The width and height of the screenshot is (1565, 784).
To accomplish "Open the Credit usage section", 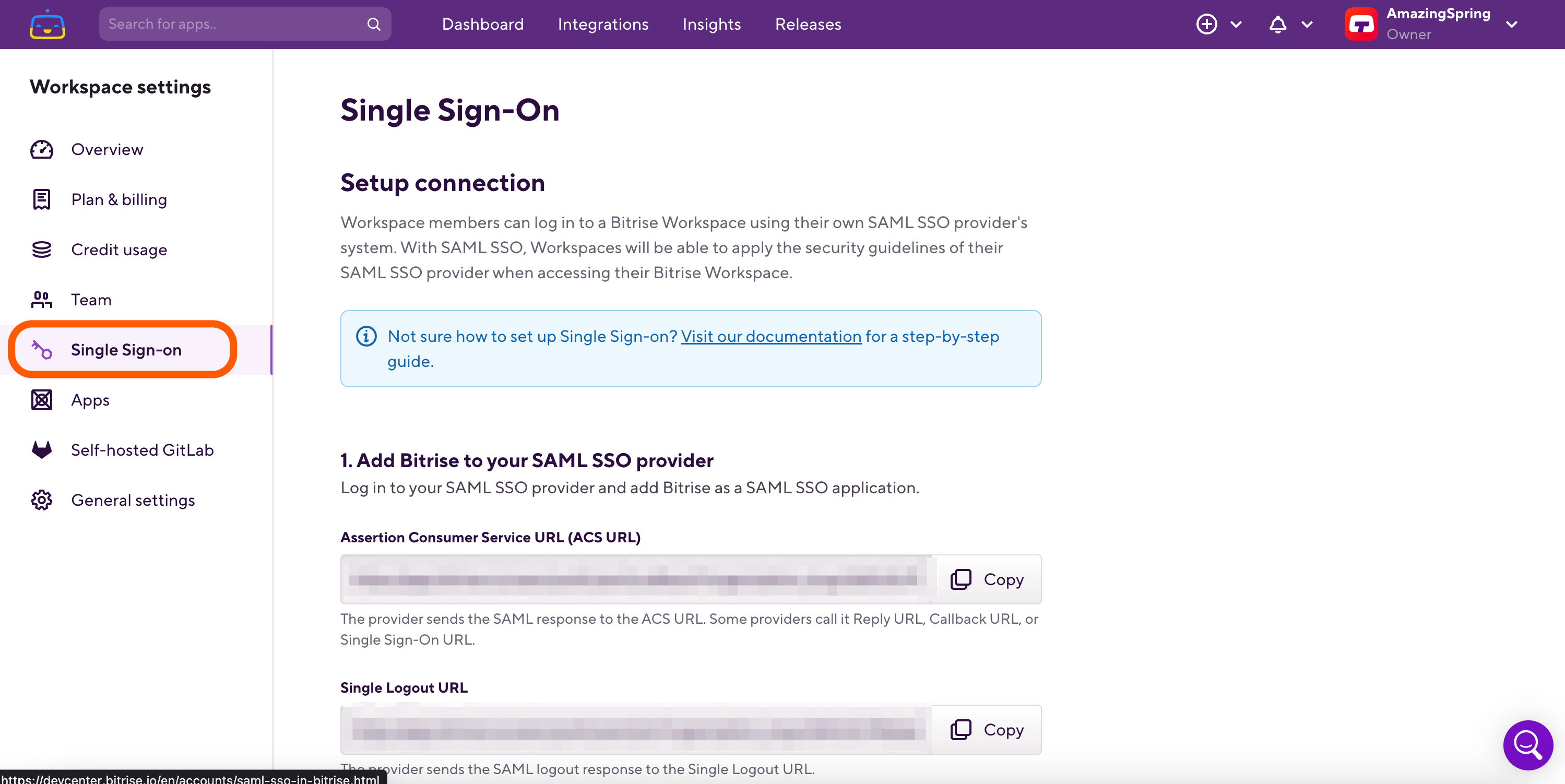I will coord(119,249).
